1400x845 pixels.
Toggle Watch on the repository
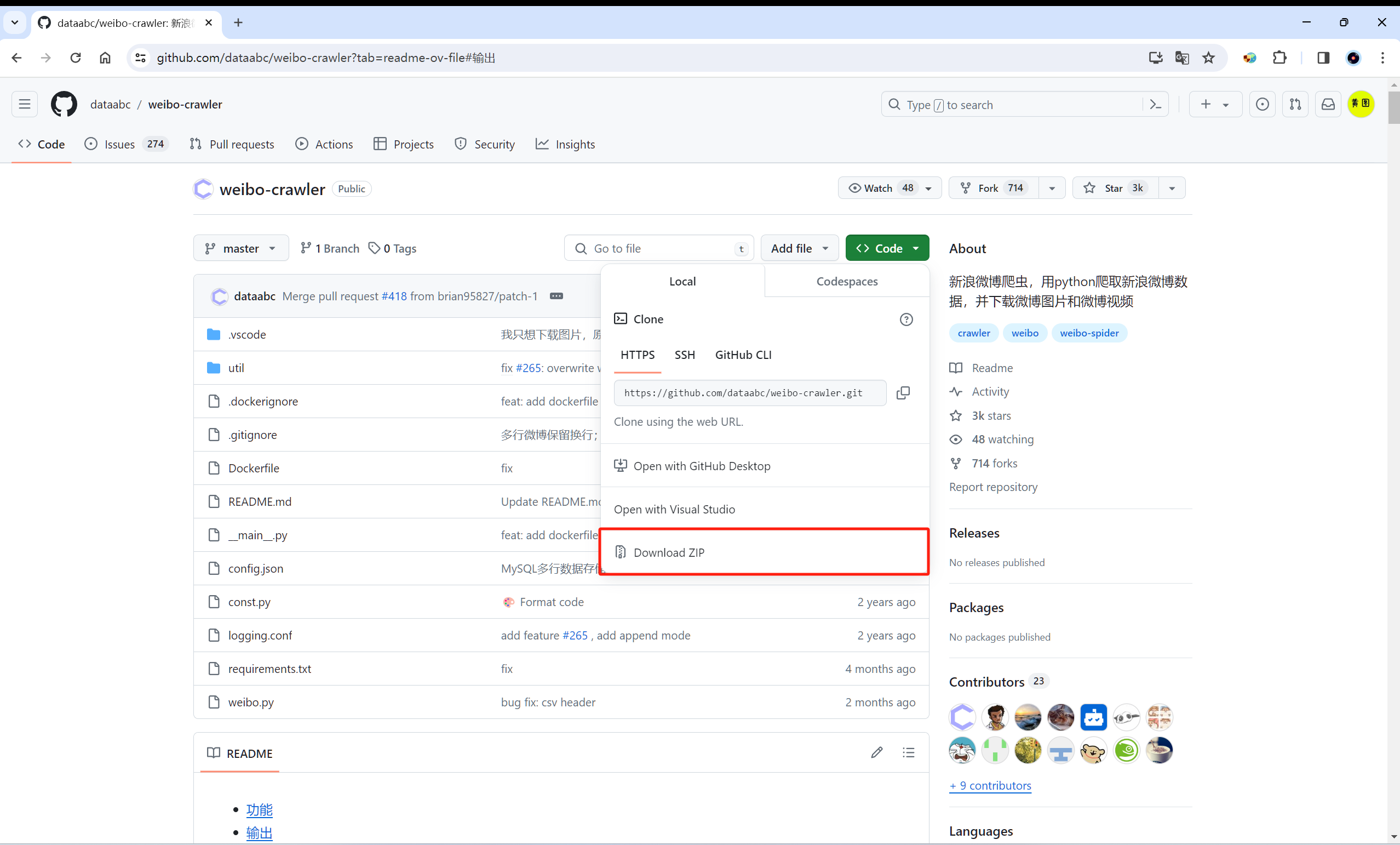pos(879,188)
